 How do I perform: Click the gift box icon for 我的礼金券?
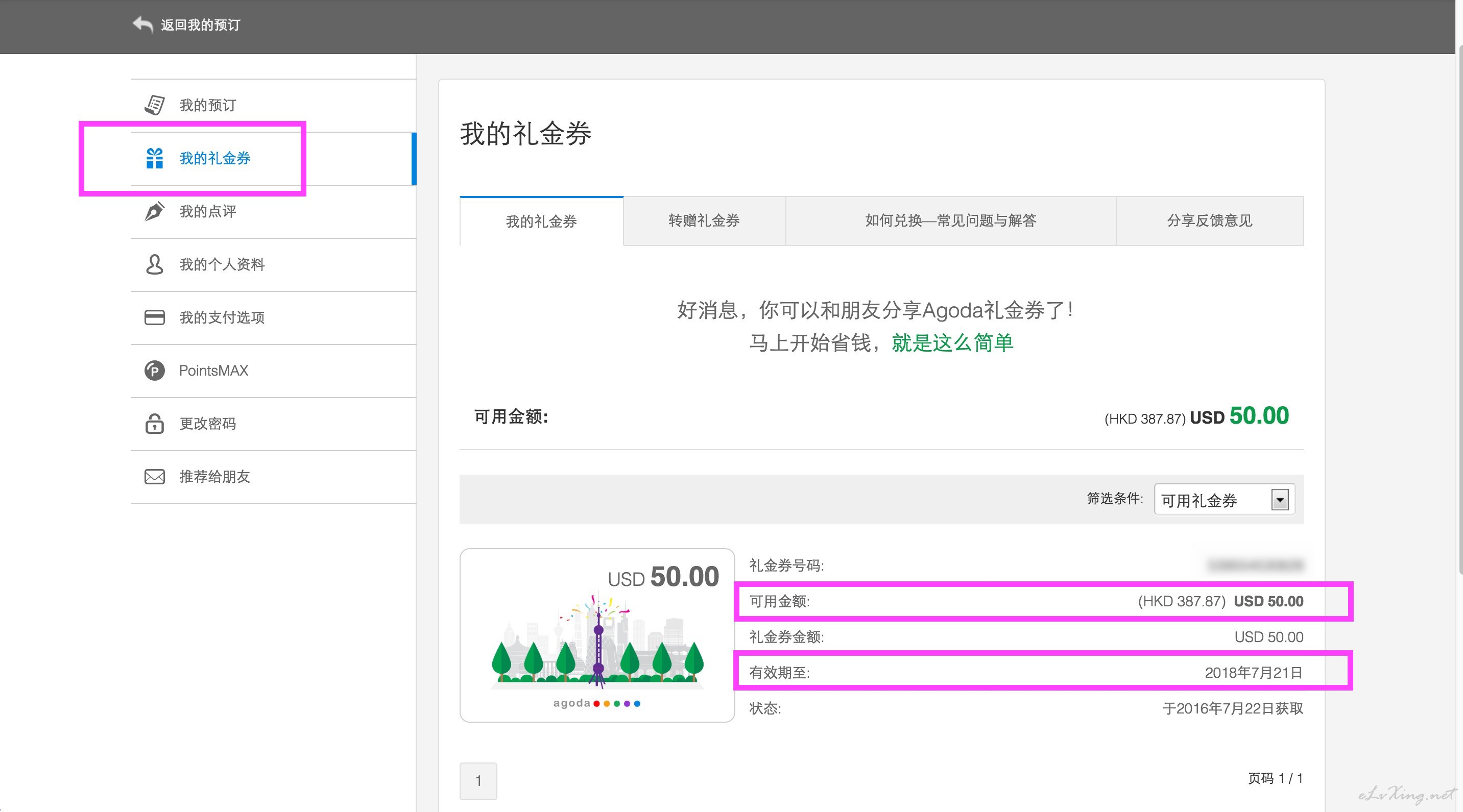[155, 158]
